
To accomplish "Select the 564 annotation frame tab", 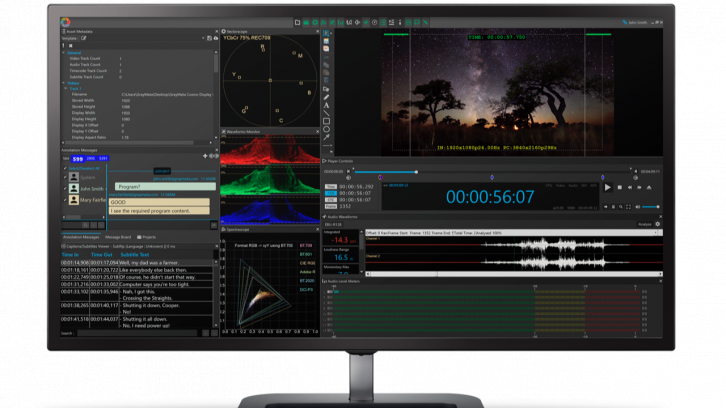I will pos(66,158).
